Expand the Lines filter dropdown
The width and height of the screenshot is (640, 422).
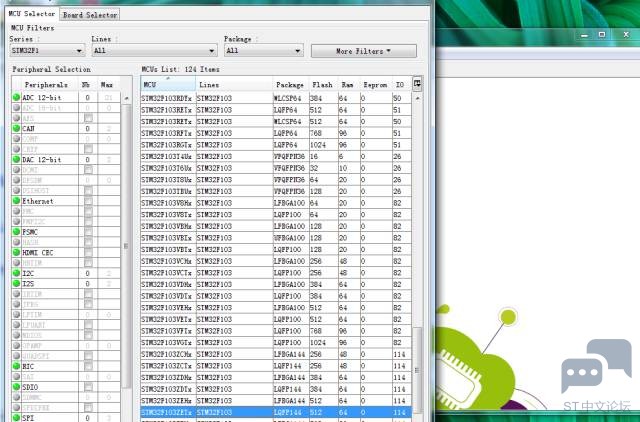click(154, 51)
